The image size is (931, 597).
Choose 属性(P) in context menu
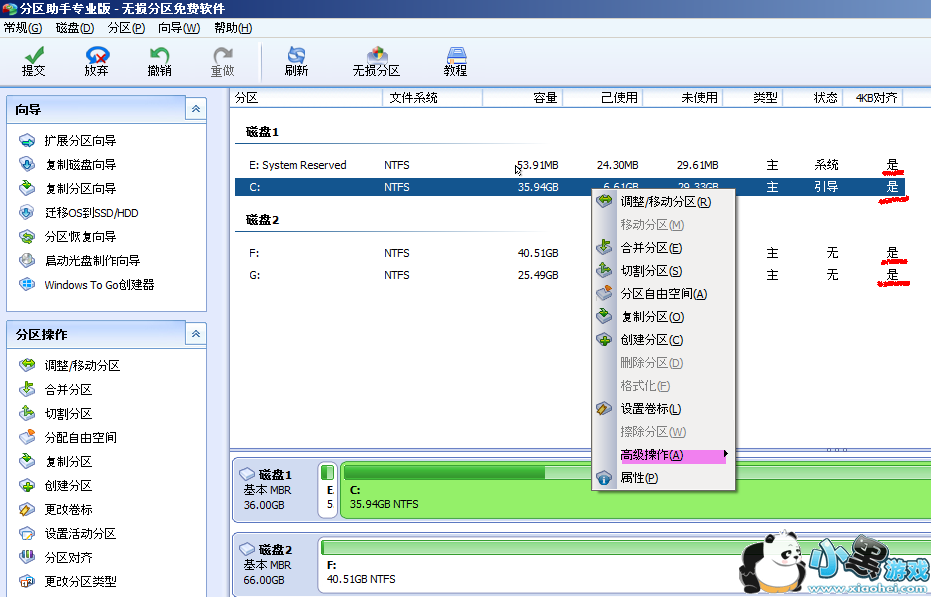click(x=664, y=478)
